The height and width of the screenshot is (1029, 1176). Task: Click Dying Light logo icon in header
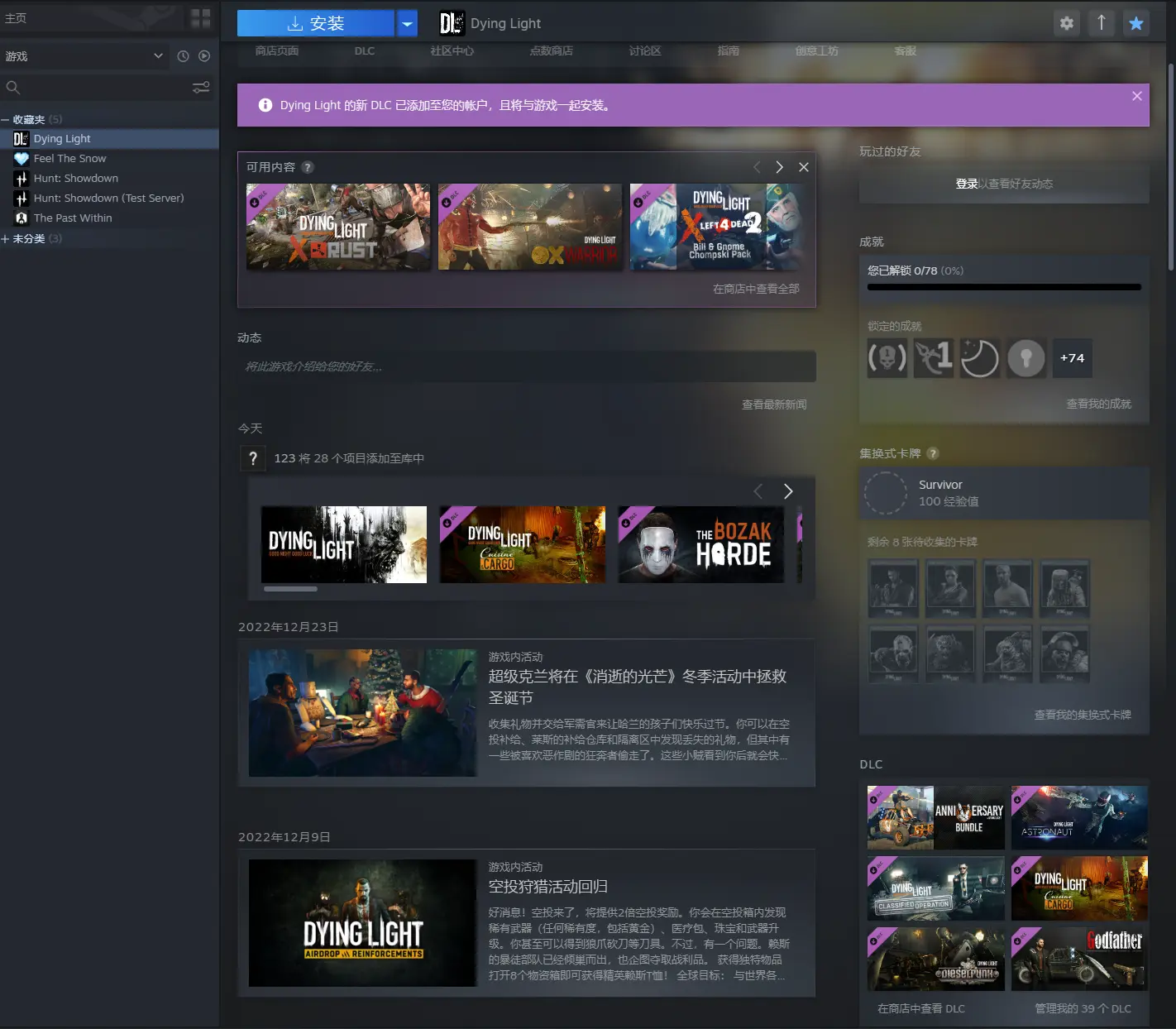click(x=452, y=23)
